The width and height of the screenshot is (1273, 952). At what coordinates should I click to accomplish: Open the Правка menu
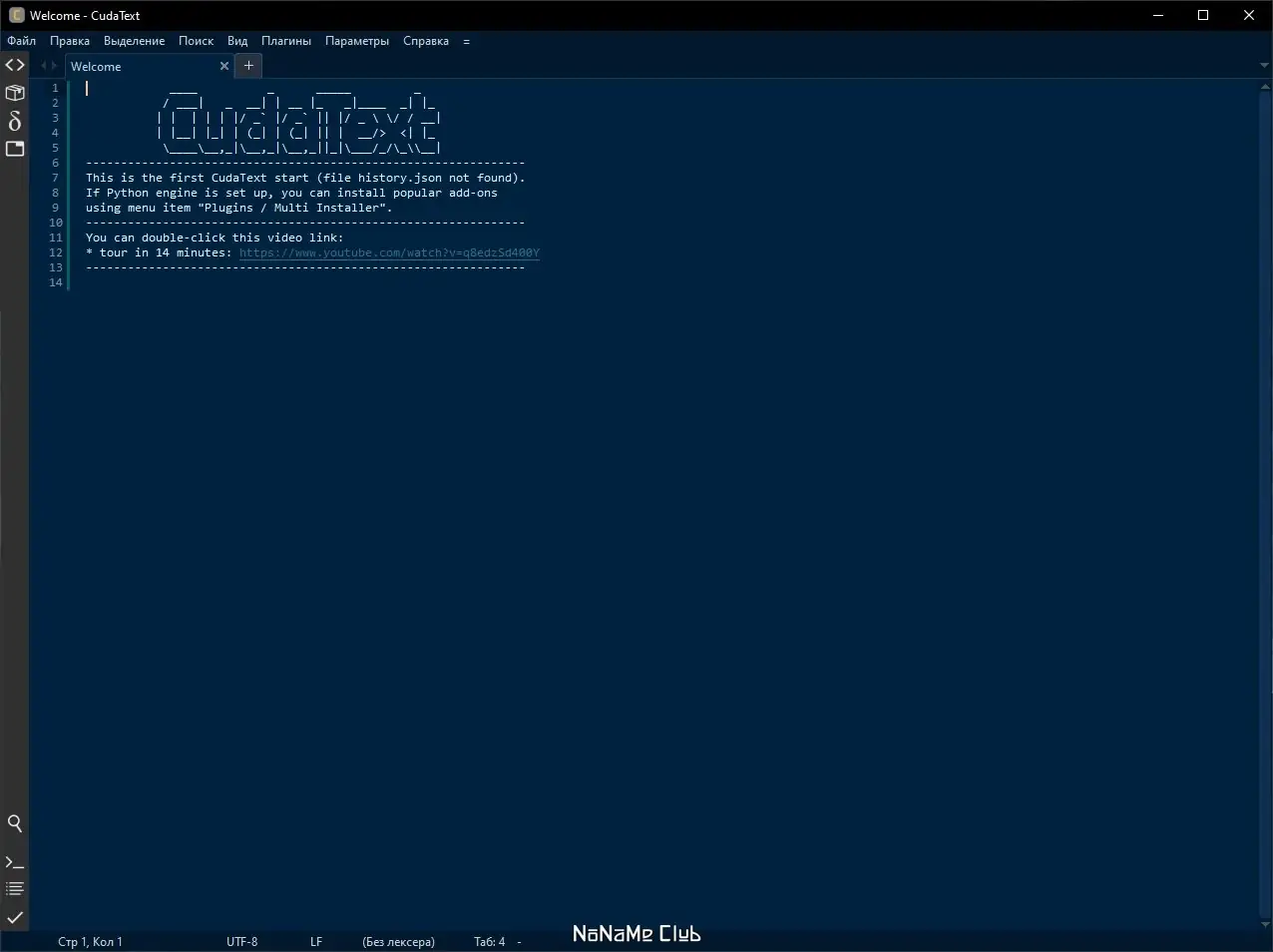[x=70, y=41]
